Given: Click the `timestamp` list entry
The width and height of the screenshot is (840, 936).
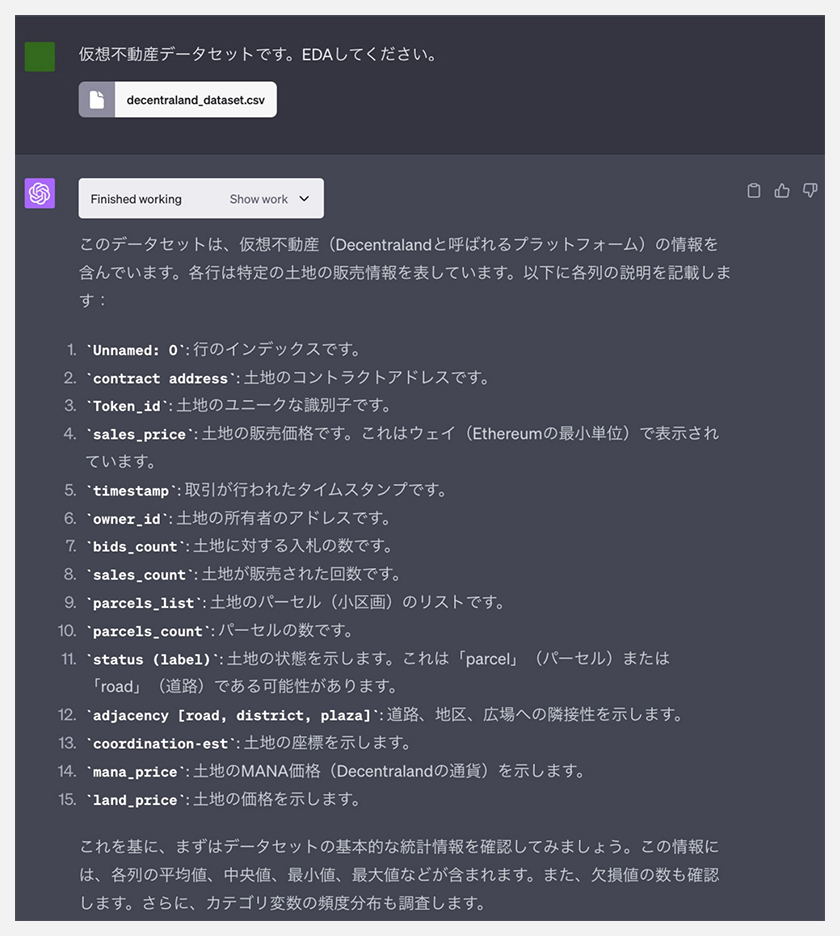Looking at the screenshot, I should coord(267,490).
